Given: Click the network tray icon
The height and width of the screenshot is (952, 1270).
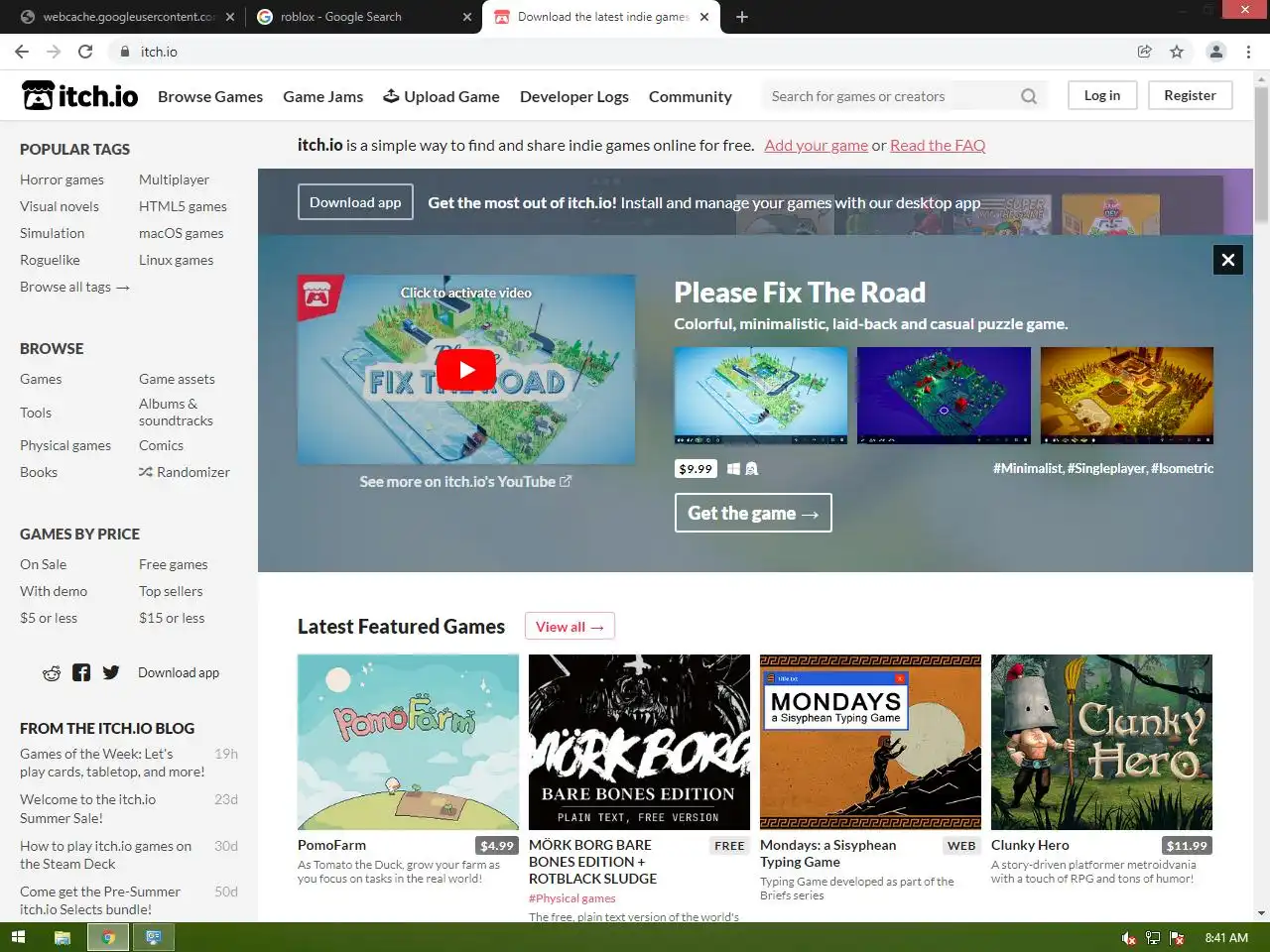Looking at the screenshot, I should point(1153,938).
